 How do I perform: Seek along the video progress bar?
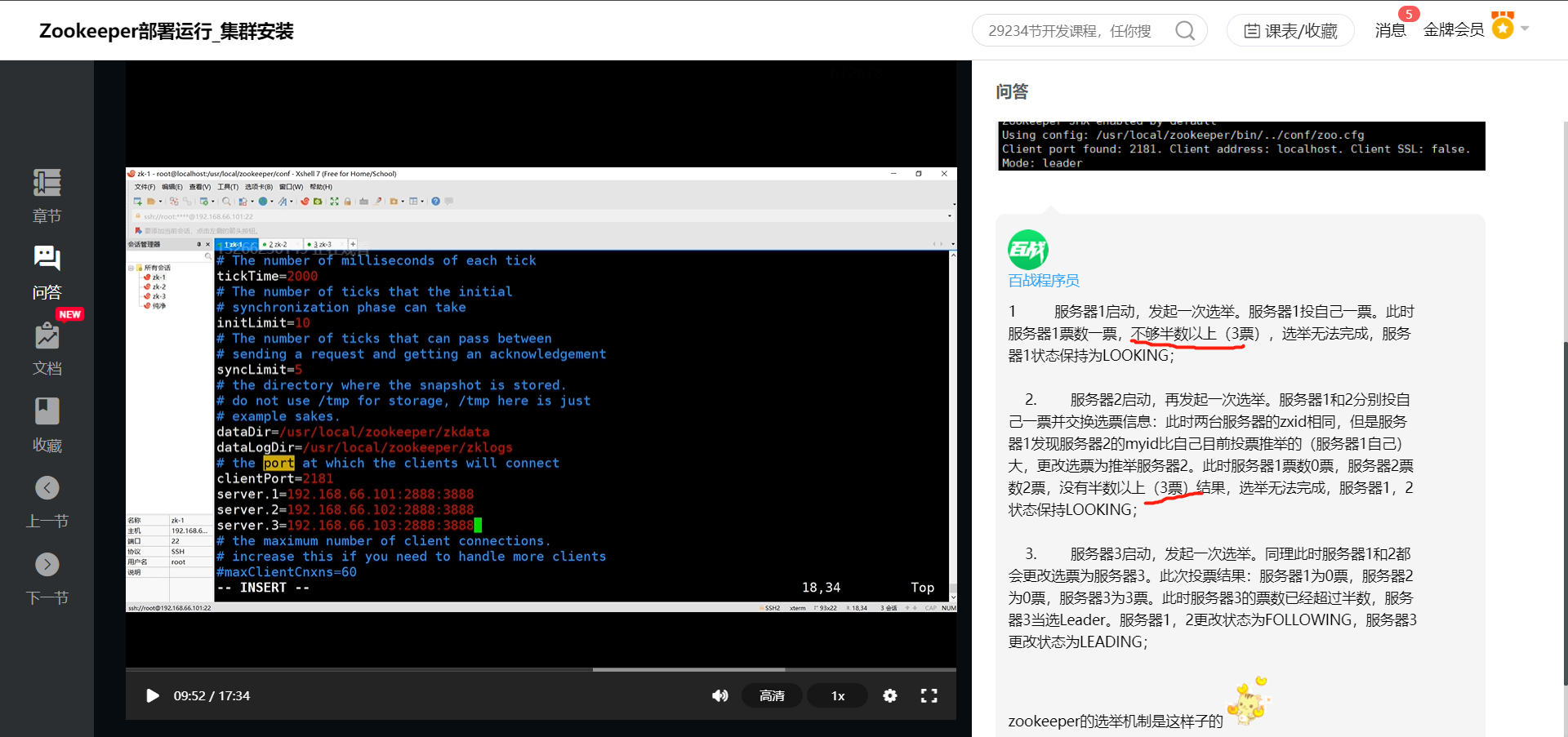[x=541, y=669]
